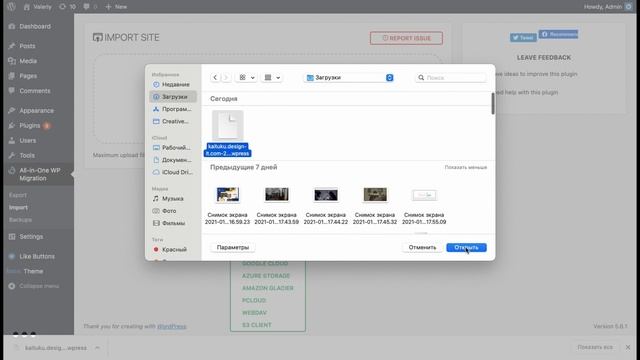Image resolution: width=640 pixels, height=360 pixels.
Task: Click the WordPress footer link
Action: [x=171, y=327]
